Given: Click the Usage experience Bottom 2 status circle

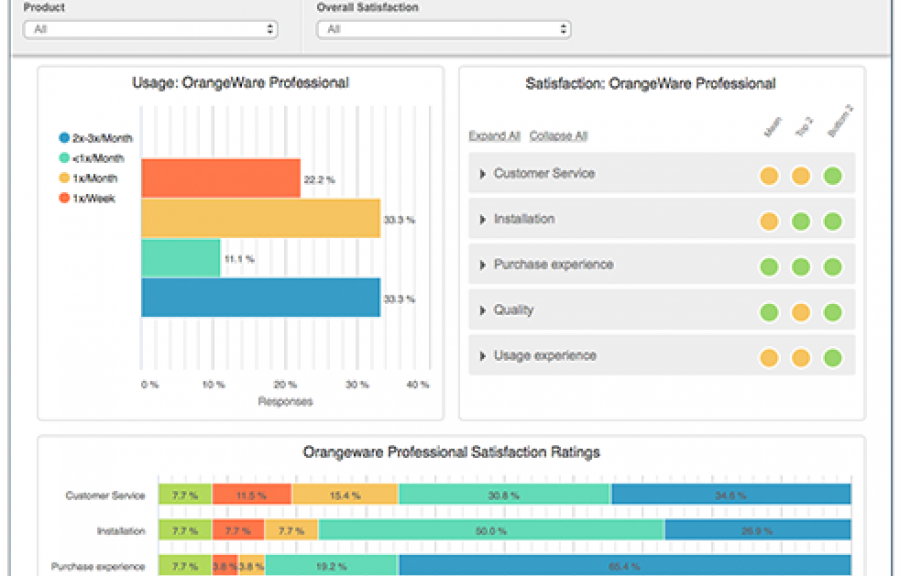Looking at the screenshot, I should click(x=832, y=358).
